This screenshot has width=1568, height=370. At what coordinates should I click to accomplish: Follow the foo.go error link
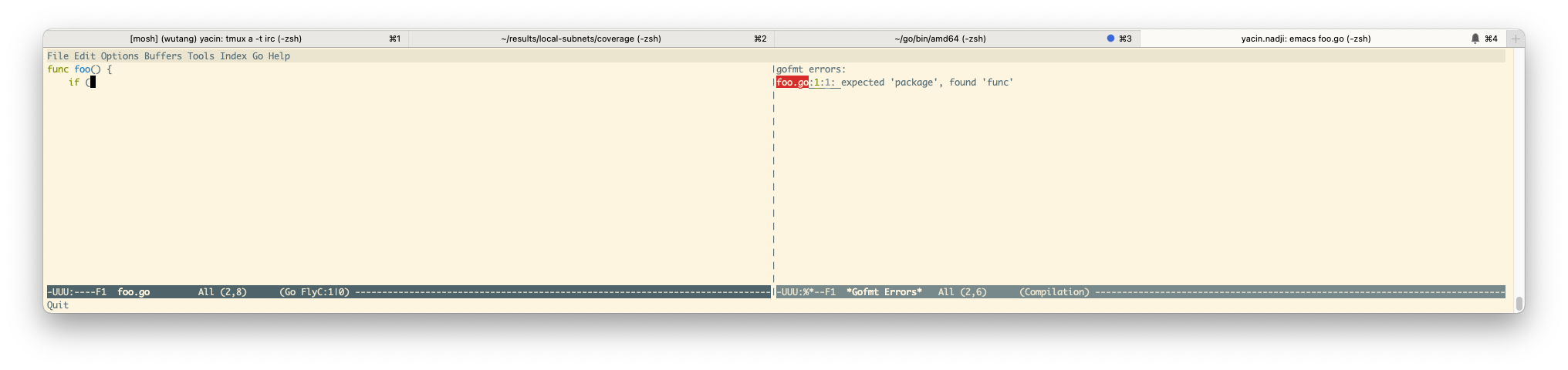coord(792,82)
